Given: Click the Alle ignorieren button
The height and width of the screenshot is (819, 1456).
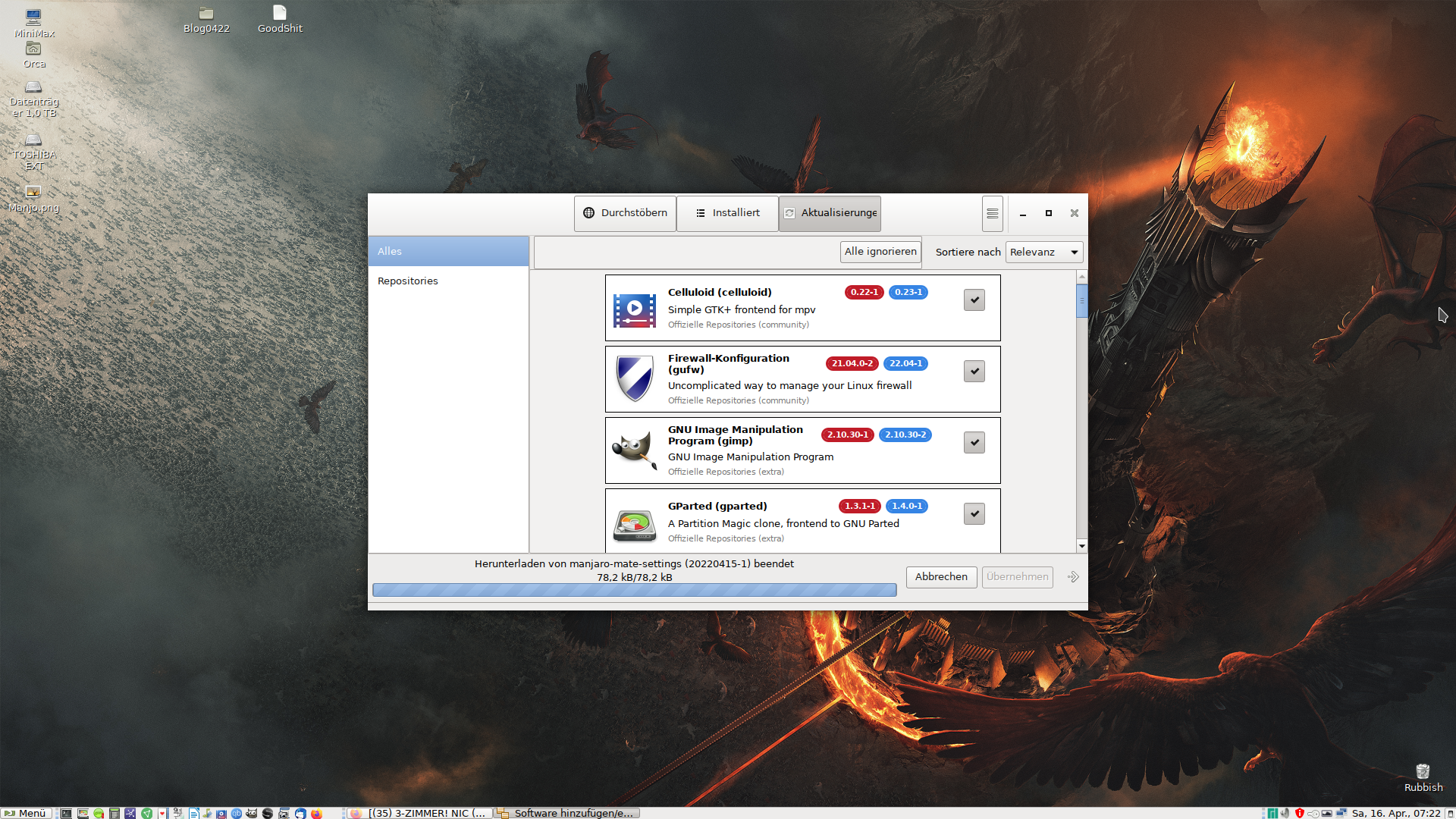Looking at the screenshot, I should tap(880, 252).
